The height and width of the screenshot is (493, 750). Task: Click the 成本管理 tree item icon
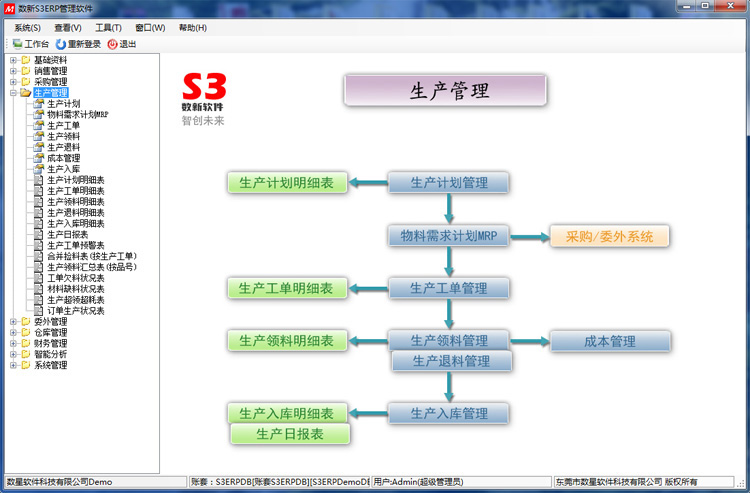coord(39,158)
